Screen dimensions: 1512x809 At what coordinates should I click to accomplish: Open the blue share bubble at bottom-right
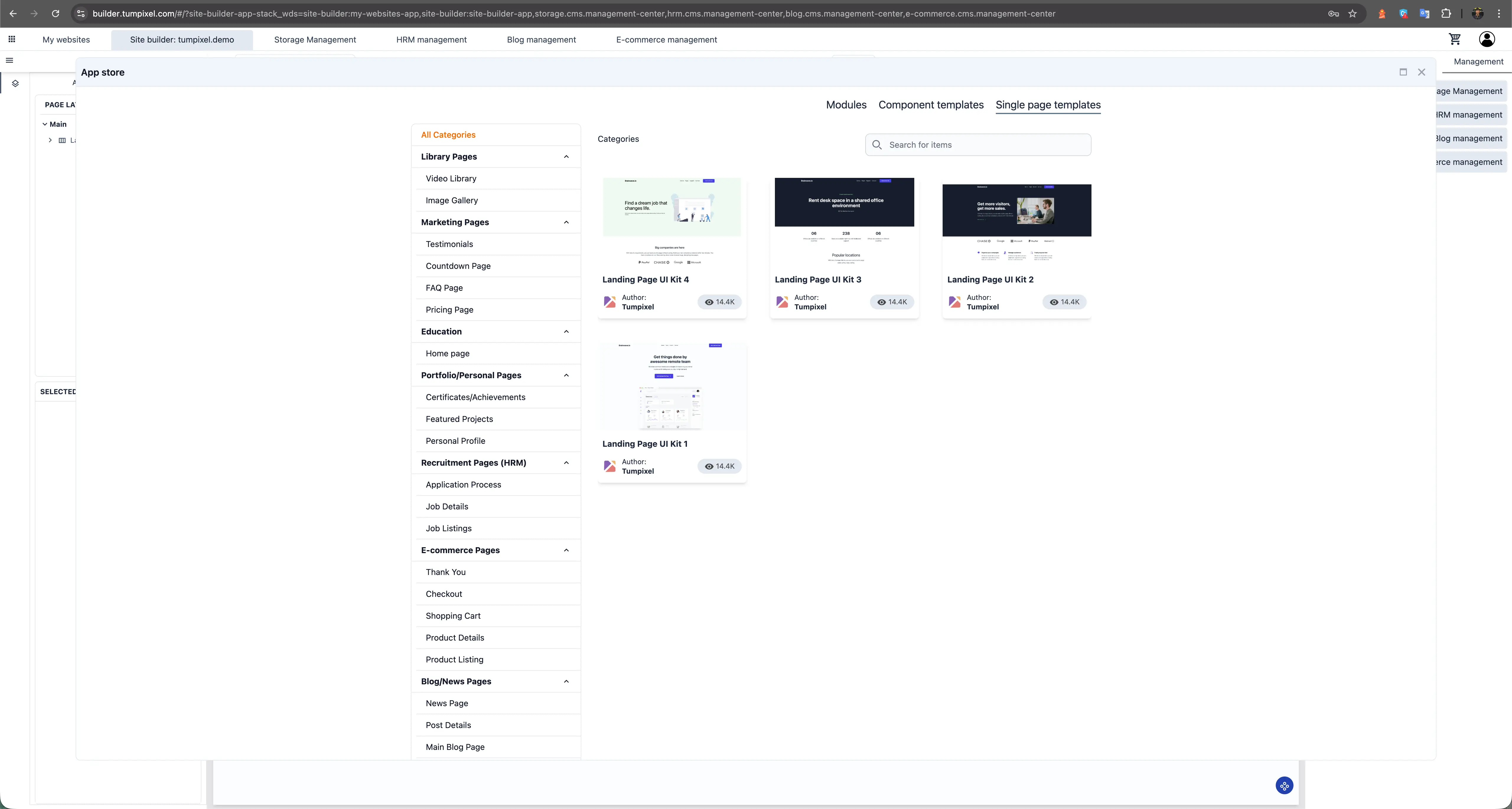(x=1284, y=786)
